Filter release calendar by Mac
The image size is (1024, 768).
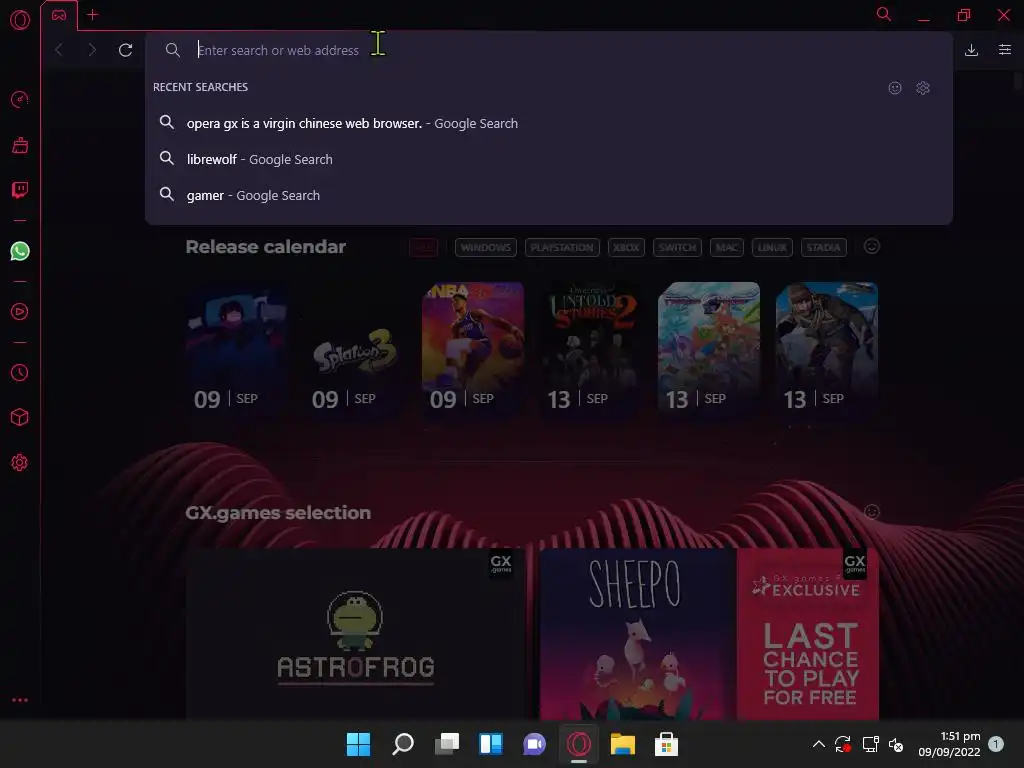727,248
